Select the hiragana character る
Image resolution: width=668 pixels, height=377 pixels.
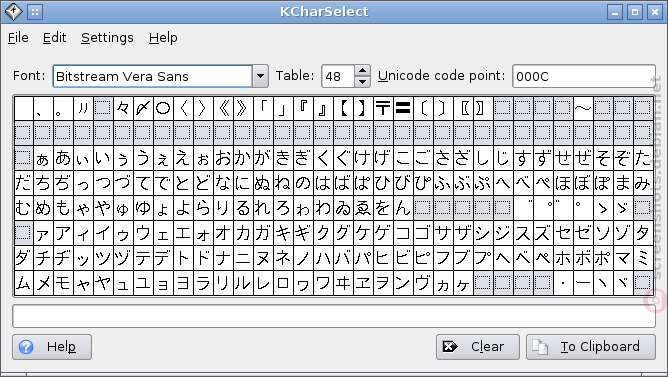pos(243,207)
